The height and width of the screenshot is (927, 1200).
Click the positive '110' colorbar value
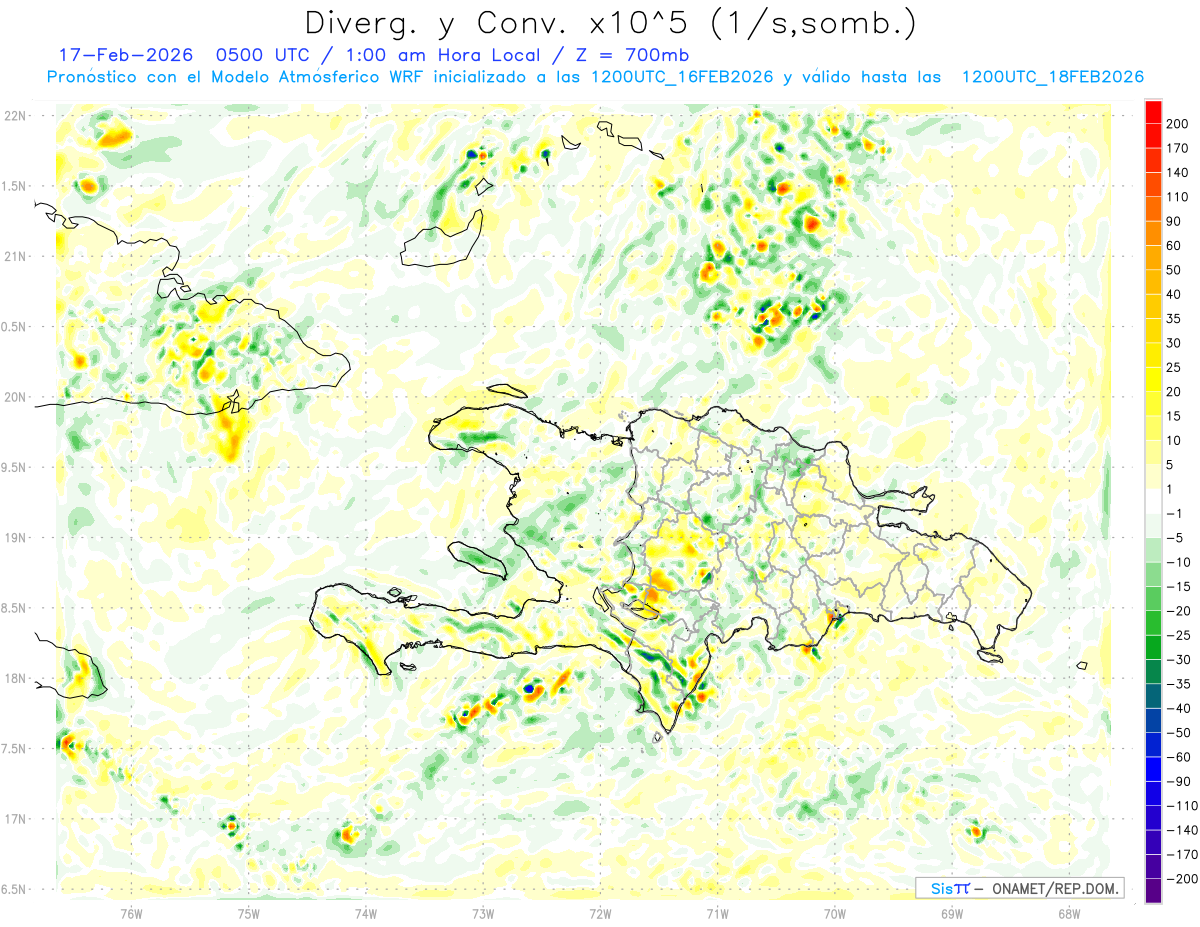coord(1176,197)
